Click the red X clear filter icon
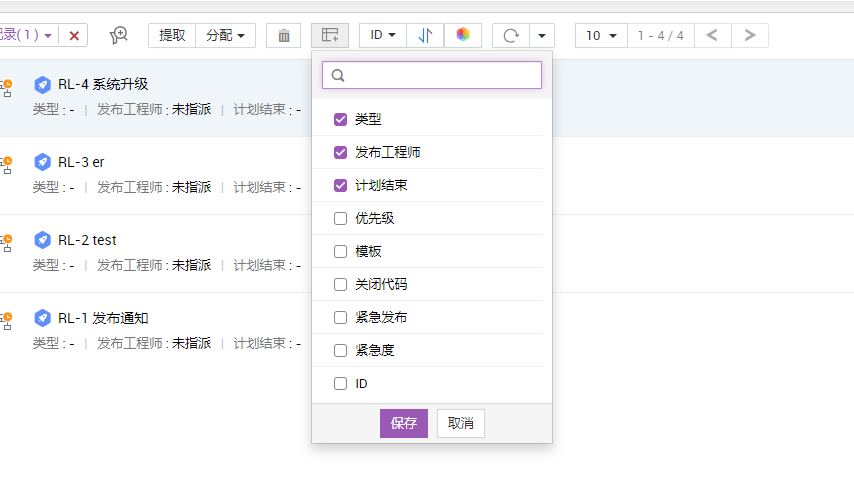 74,36
